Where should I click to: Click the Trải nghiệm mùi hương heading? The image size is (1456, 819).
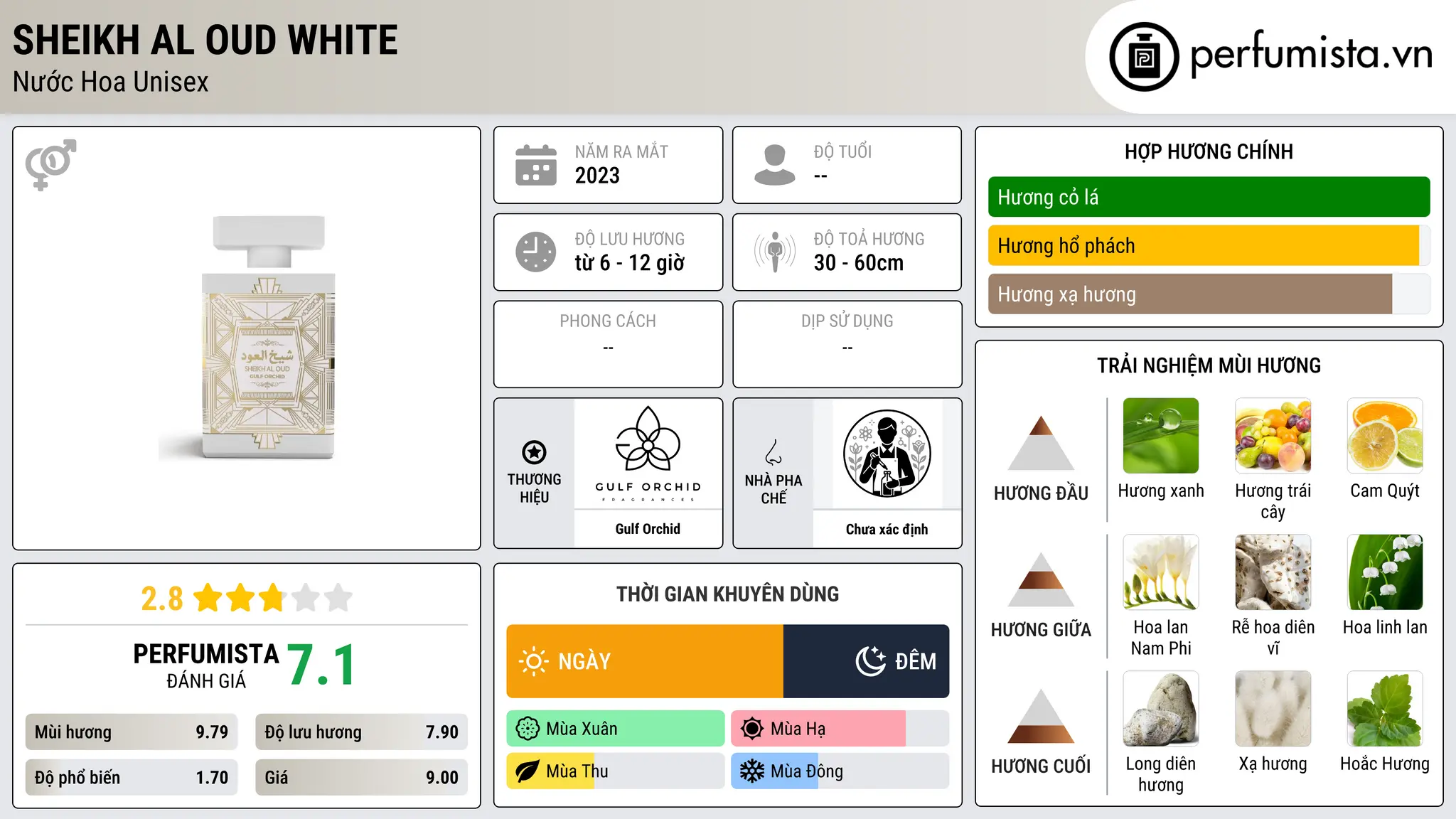[1209, 365]
